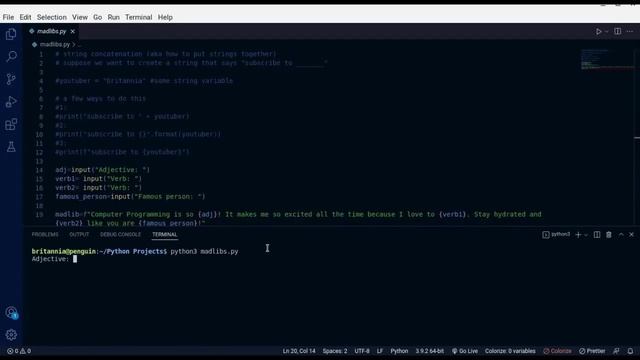Open the Run menu

click(x=113, y=17)
